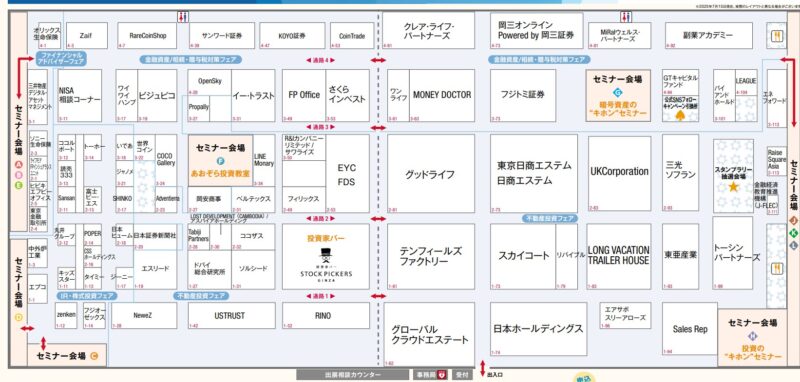Click the 岡三オンライン booth
The width and height of the screenshot is (800, 382).
coord(537,31)
